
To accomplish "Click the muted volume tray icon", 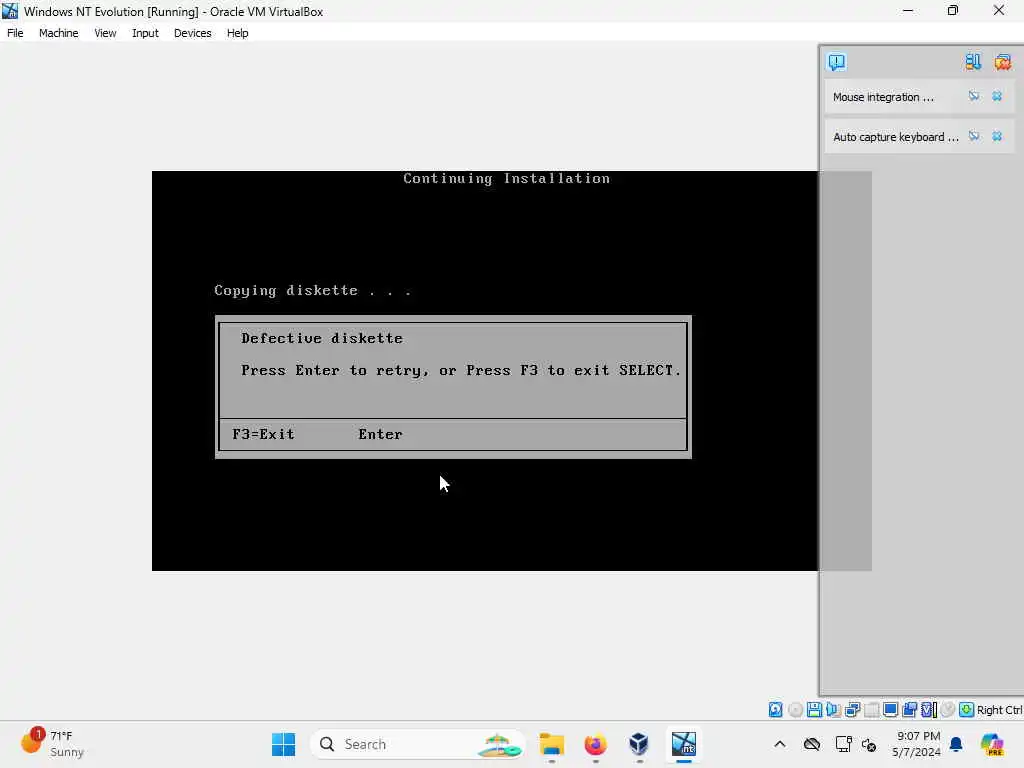I will coord(869,744).
